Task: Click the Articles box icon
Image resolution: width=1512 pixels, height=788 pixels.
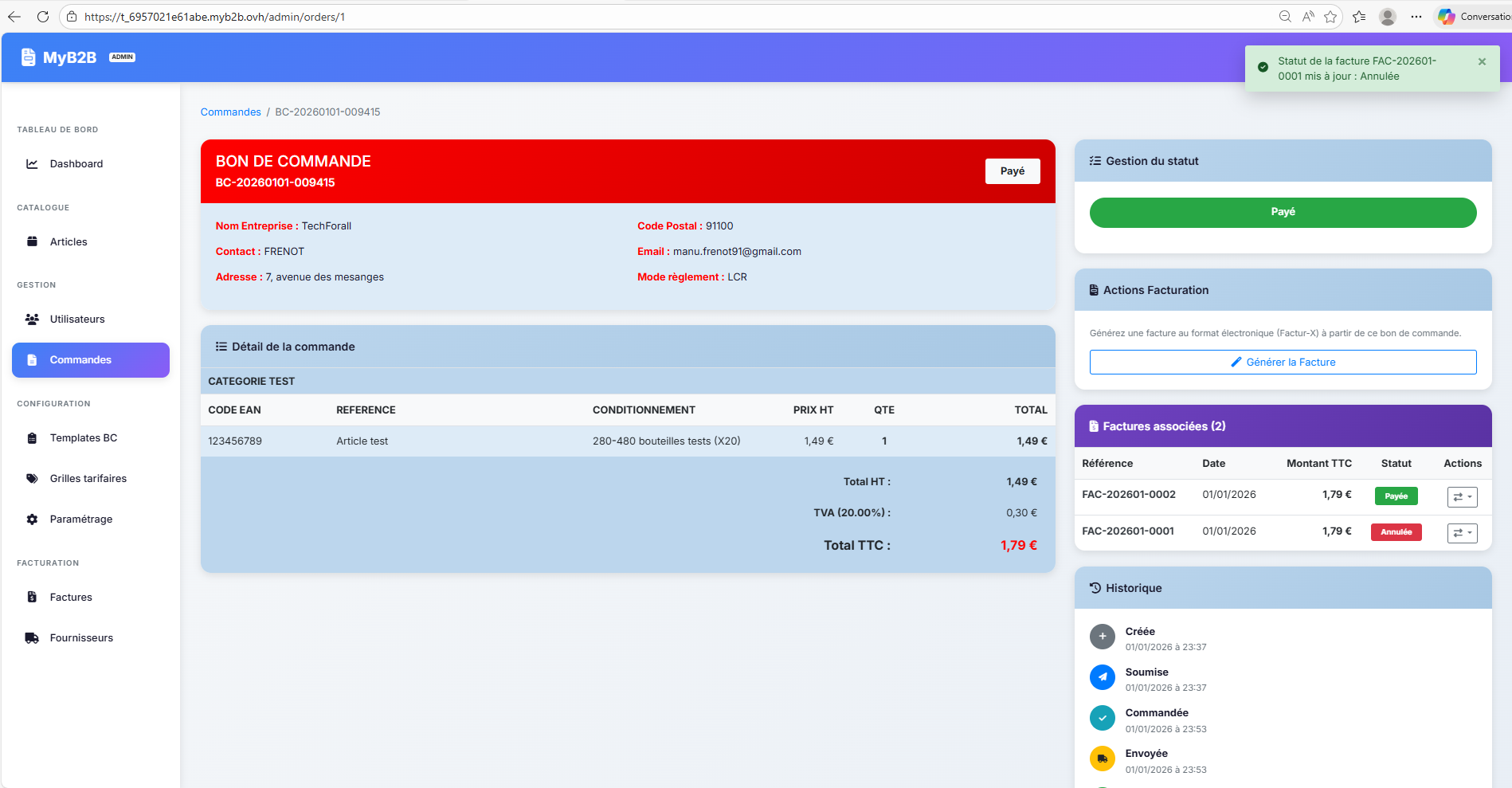Action: 32,241
